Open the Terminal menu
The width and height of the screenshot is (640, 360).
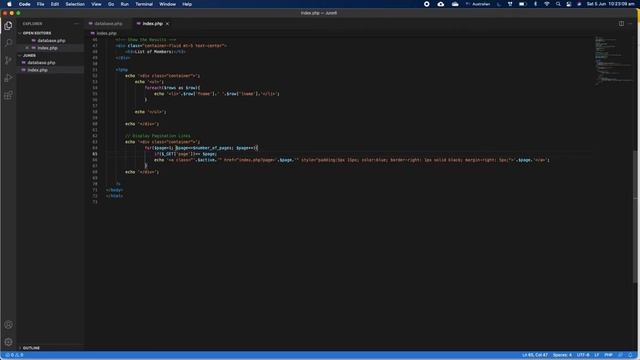click(144, 4)
